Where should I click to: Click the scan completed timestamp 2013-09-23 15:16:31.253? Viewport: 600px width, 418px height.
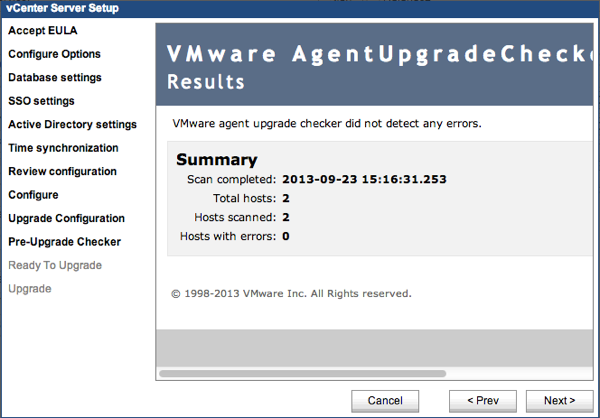pyautogui.click(x=364, y=179)
